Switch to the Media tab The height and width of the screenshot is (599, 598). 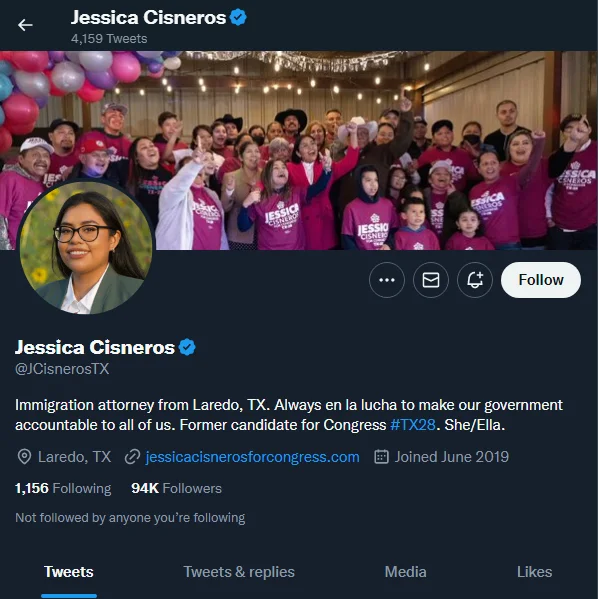tap(405, 572)
